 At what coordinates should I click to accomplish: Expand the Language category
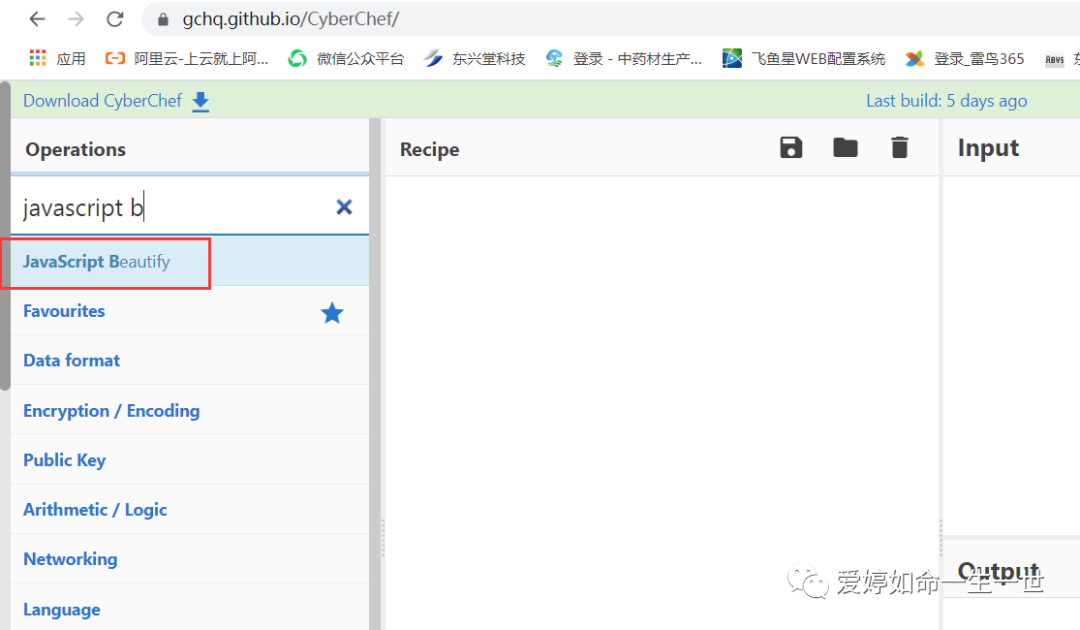coord(190,609)
